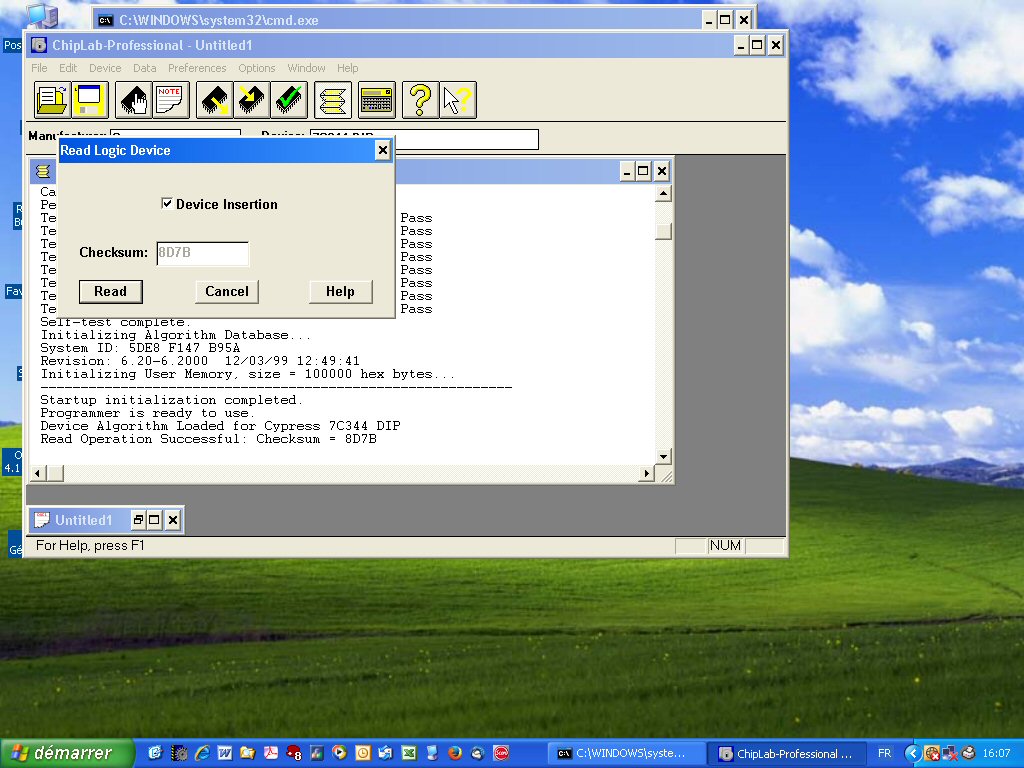This screenshot has height=768, width=1024.
Task: Toggle the Device Insertion checkbox
Action: (x=167, y=204)
